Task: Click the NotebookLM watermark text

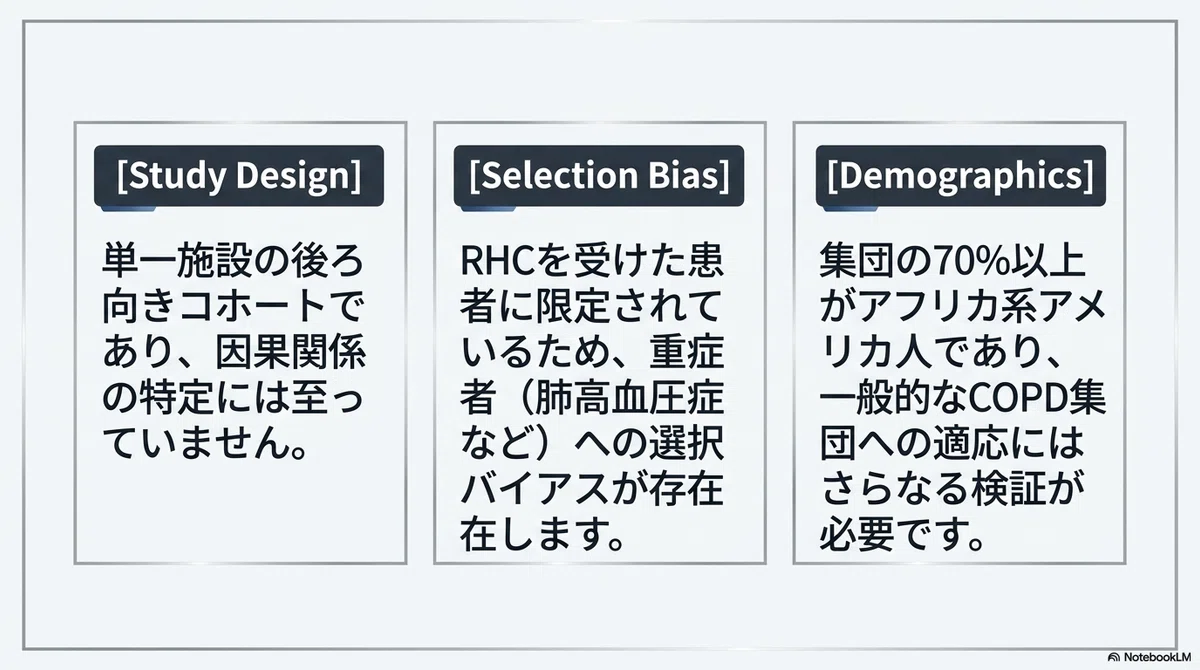Action: click(x=1158, y=656)
